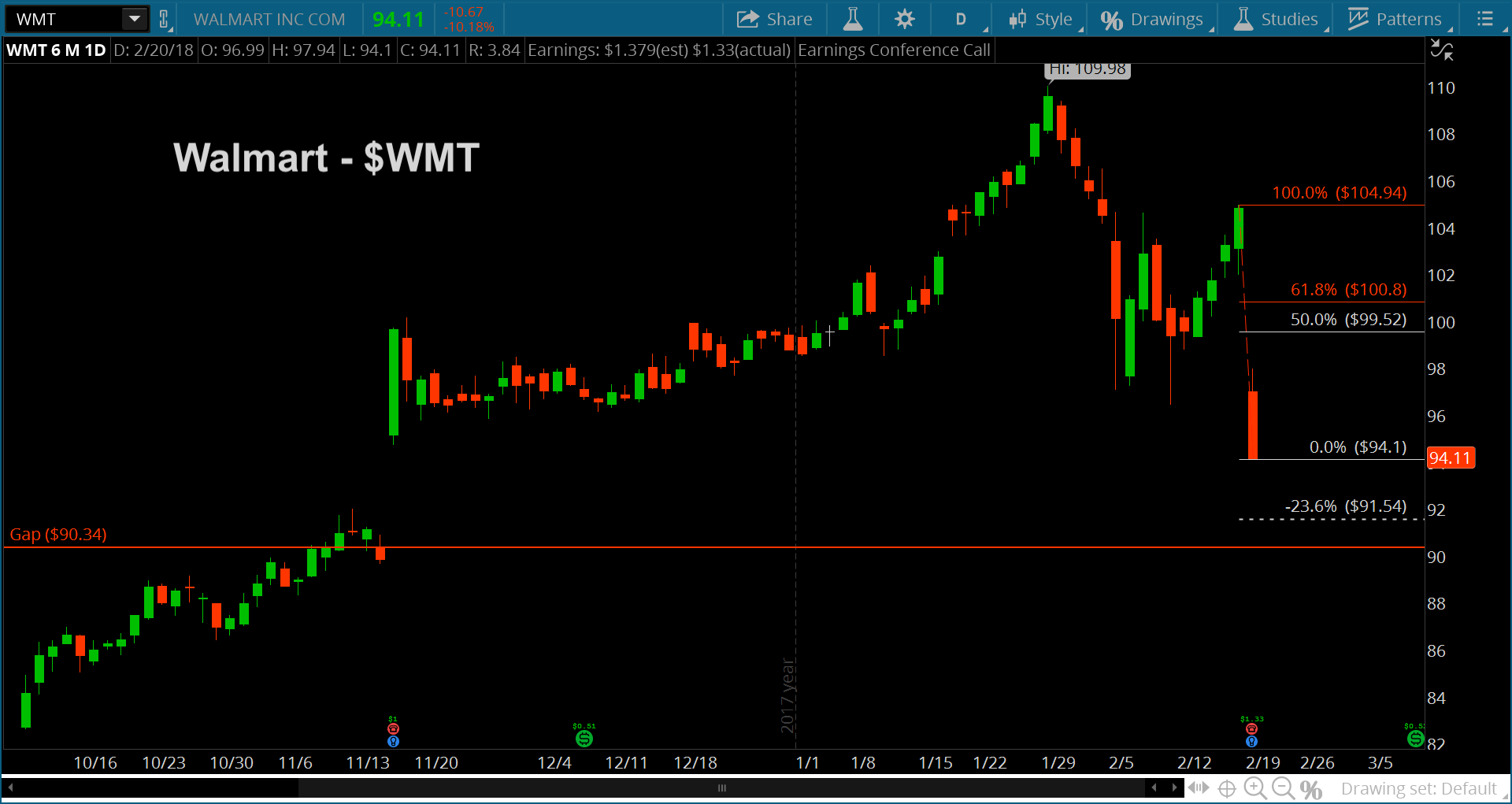The width and height of the screenshot is (1512, 804).
Task: Click the December green dividend icon
Action: [x=584, y=739]
